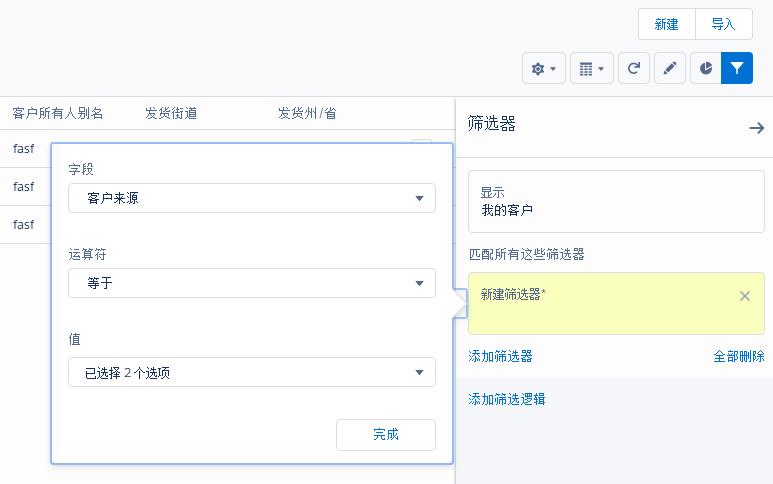Click the 全部删除 link

(738, 356)
